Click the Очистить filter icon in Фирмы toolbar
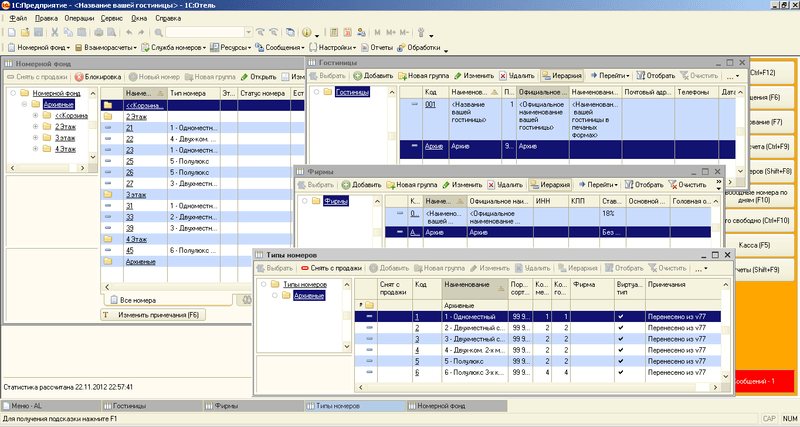The image size is (800, 427). pyautogui.click(x=672, y=185)
